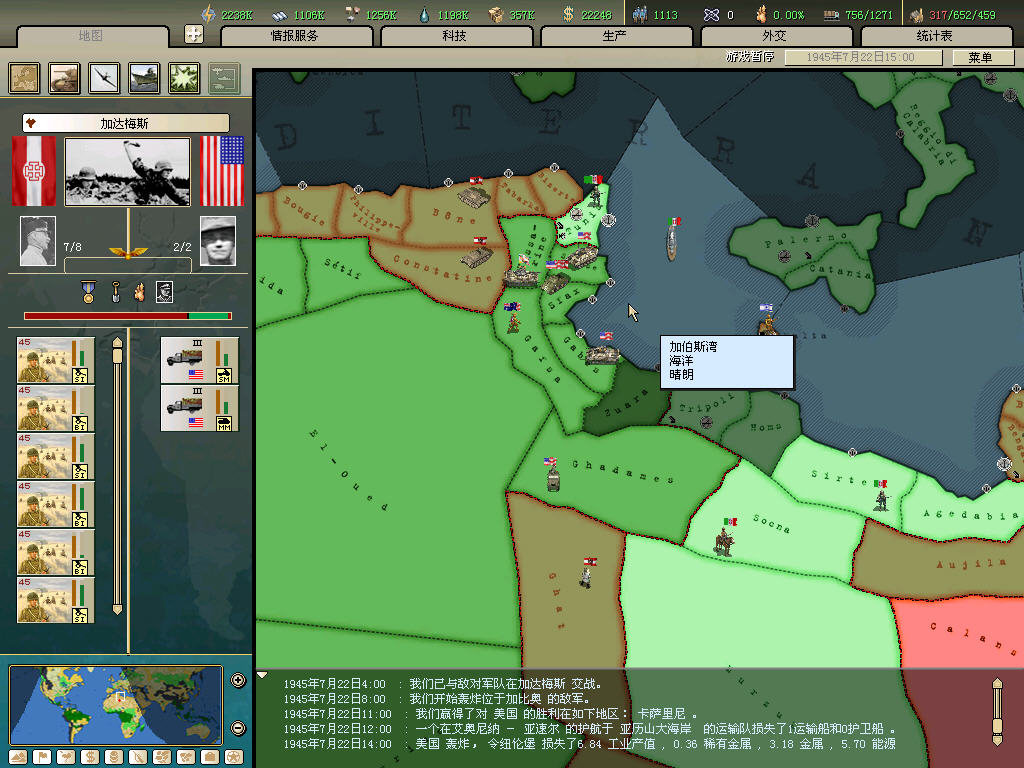
Task: Zoom out on the minimap
Action: (238, 728)
